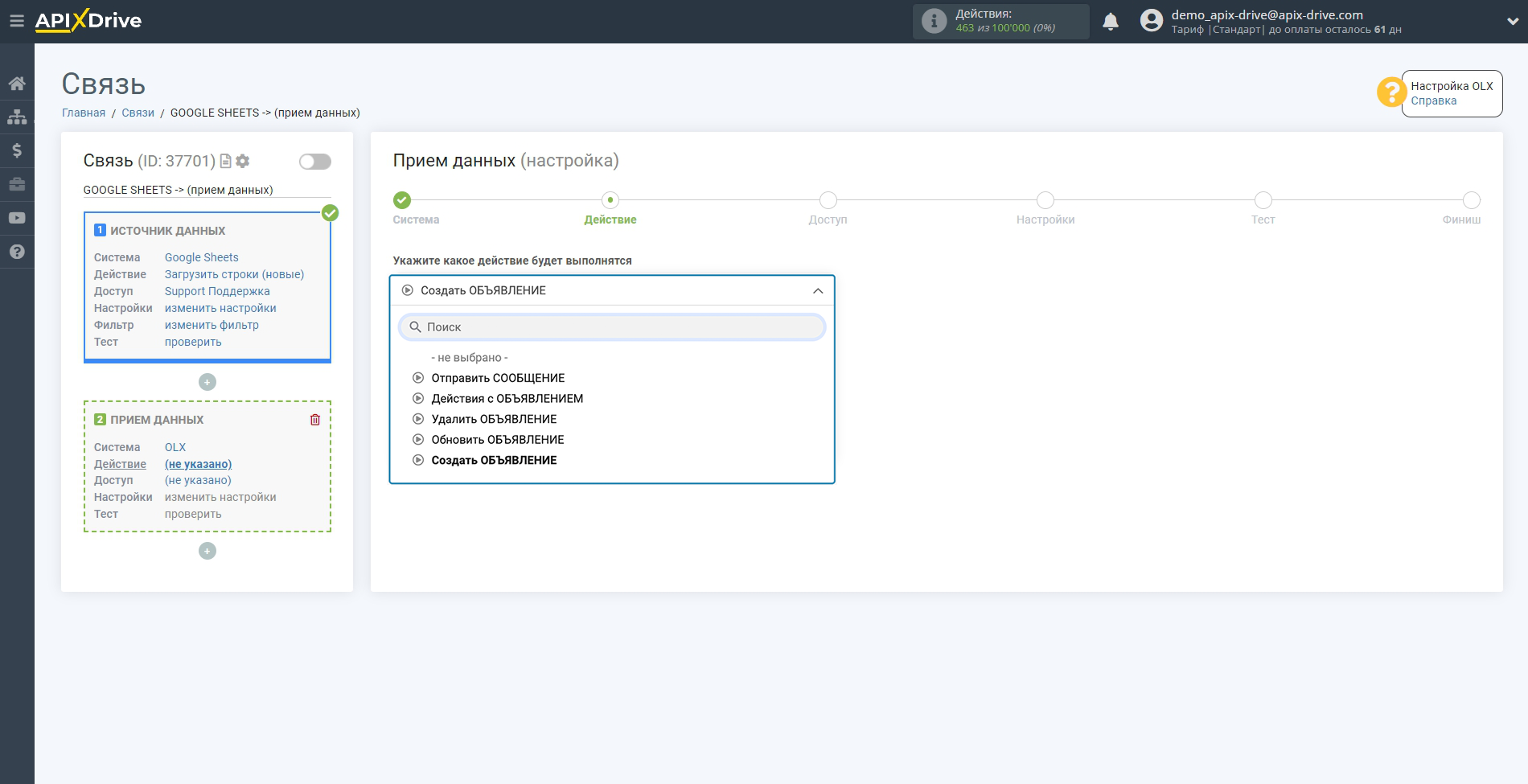
Task: Click the ApiX-Drive logo
Action: [x=88, y=21]
